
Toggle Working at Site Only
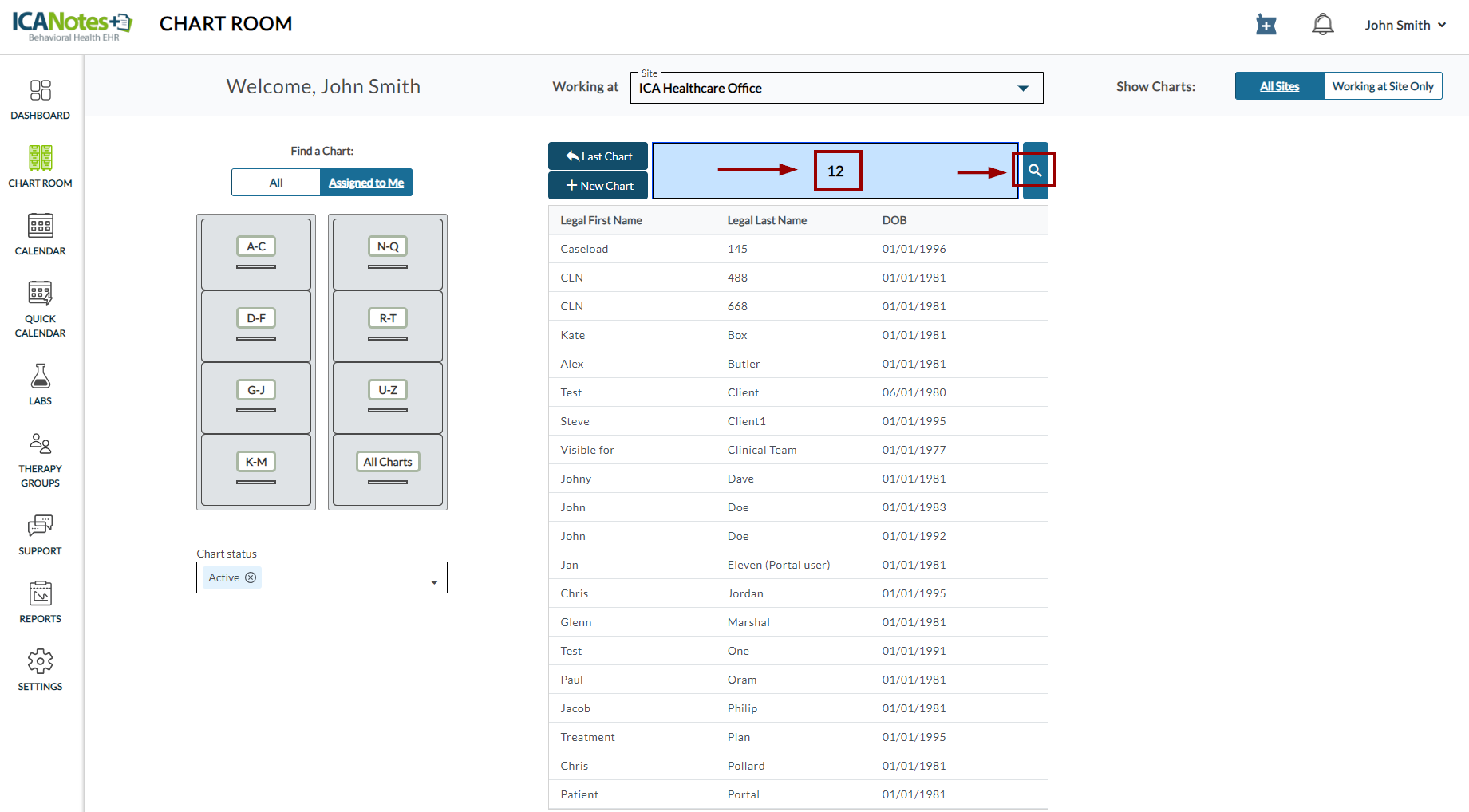point(1382,86)
